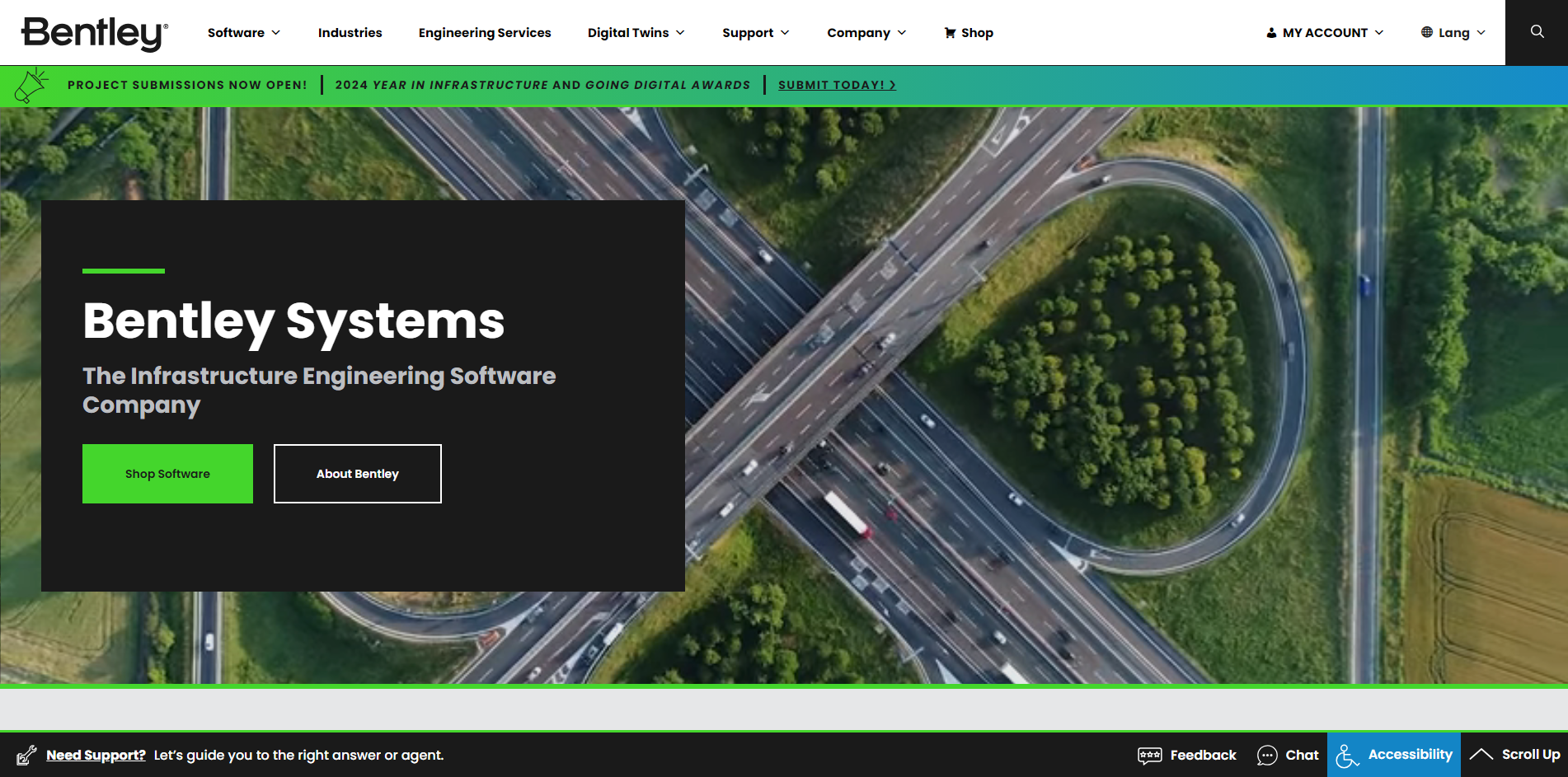This screenshot has width=1568, height=777.
Task: Expand the MY ACCOUNT dropdown arrow
Action: pyautogui.click(x=1379, y=33)
